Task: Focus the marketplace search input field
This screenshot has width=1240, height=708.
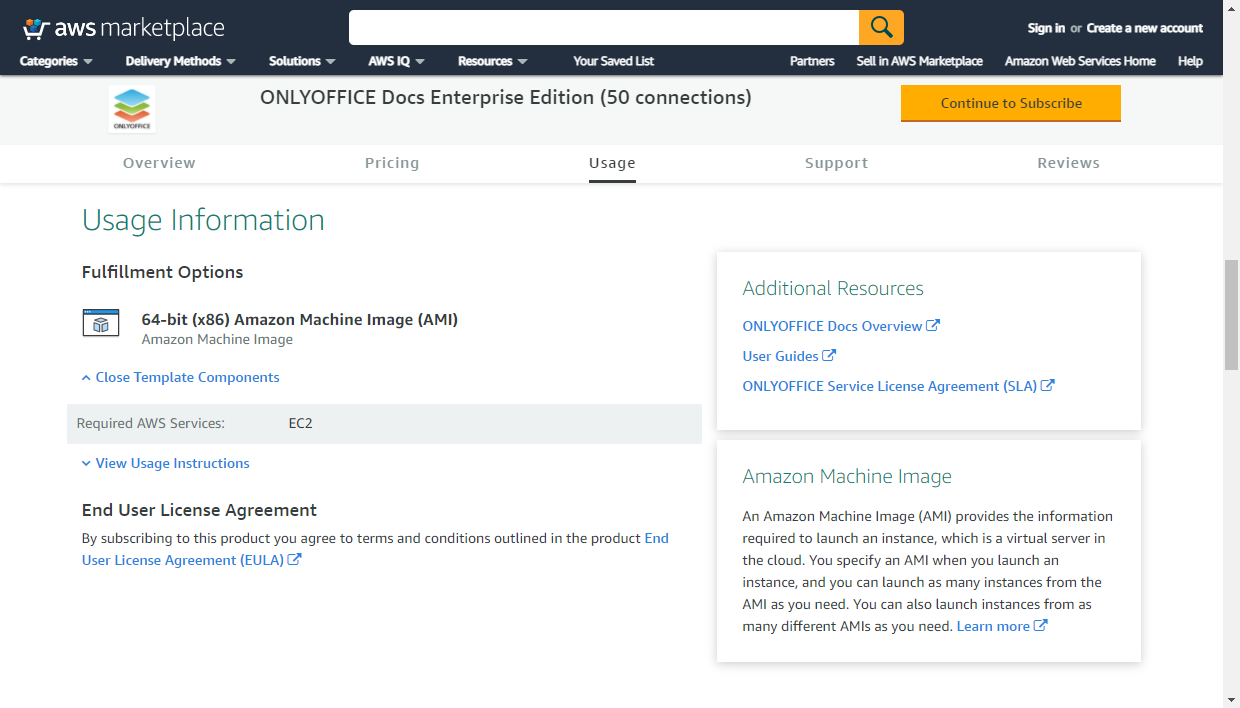Action: click(x=603, y=28)
